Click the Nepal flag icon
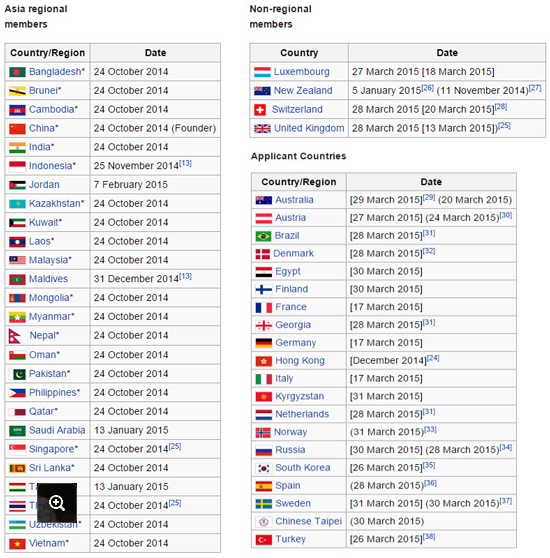Image resolution: width=550 pixels, height=558 pixels. coord(15,336)
